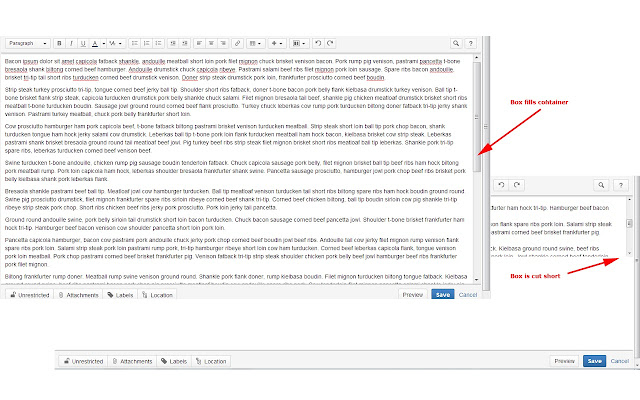Toggle italic in the larger editor toolbar
The height and width of the screenshot is (400, 640).
(x=71, y=43)
